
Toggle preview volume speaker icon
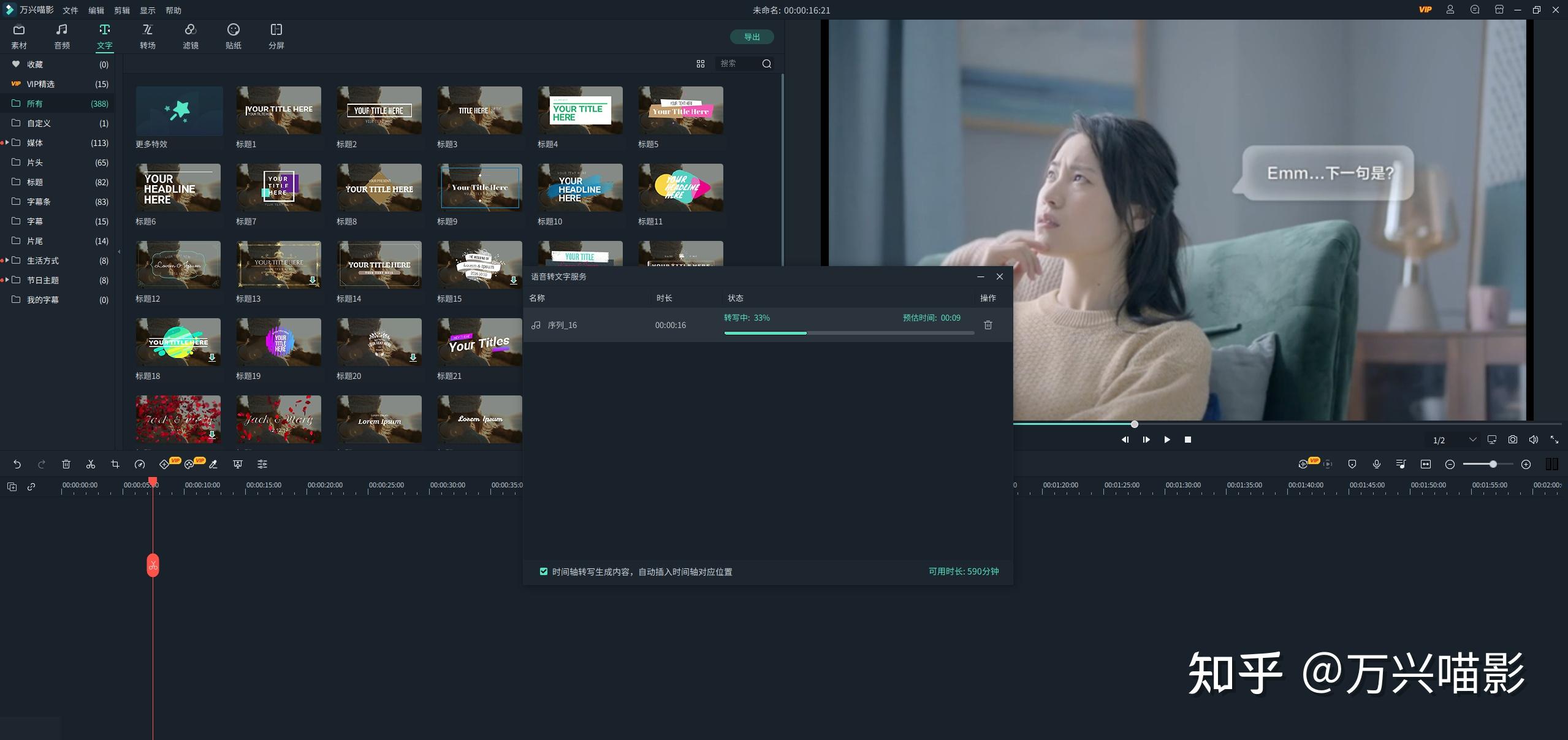coord(1534,440)
